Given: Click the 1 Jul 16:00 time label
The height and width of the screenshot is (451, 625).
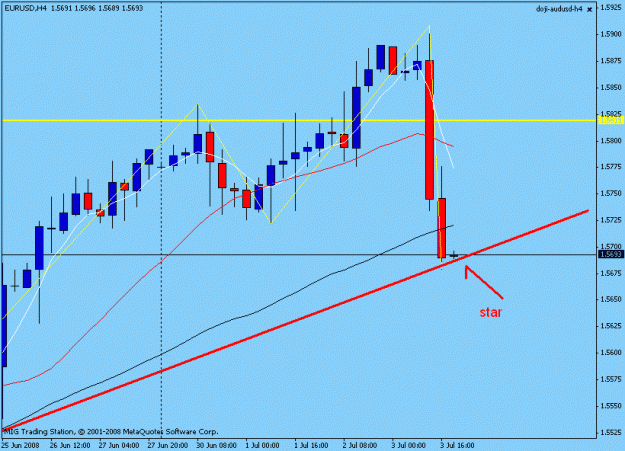Looking at the screenshot, I should [311, 445].
